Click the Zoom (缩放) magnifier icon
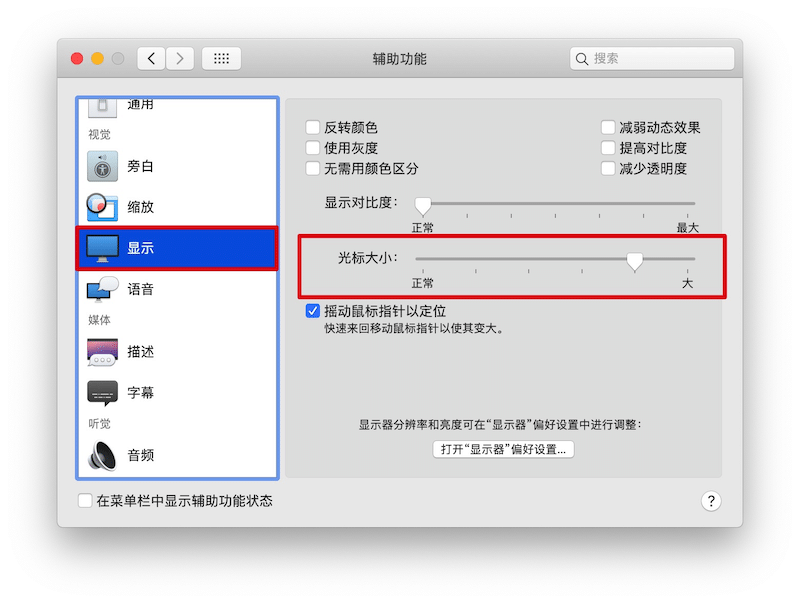800x603 pixels. click(102, 207)
